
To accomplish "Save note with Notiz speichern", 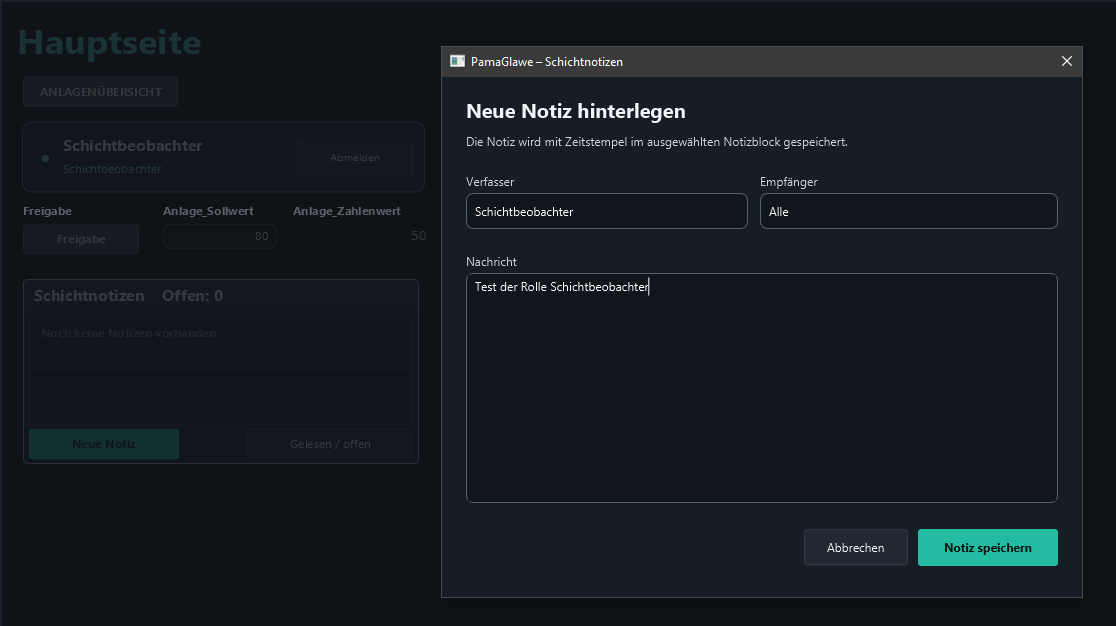I will coord(987,548).
